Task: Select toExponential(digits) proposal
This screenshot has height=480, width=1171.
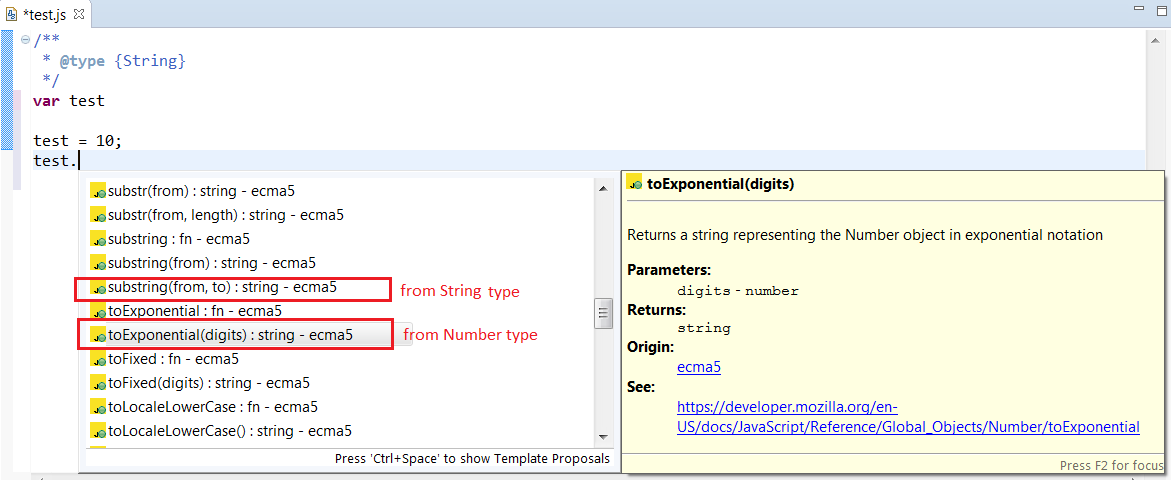Action: (x=229, y=335)
